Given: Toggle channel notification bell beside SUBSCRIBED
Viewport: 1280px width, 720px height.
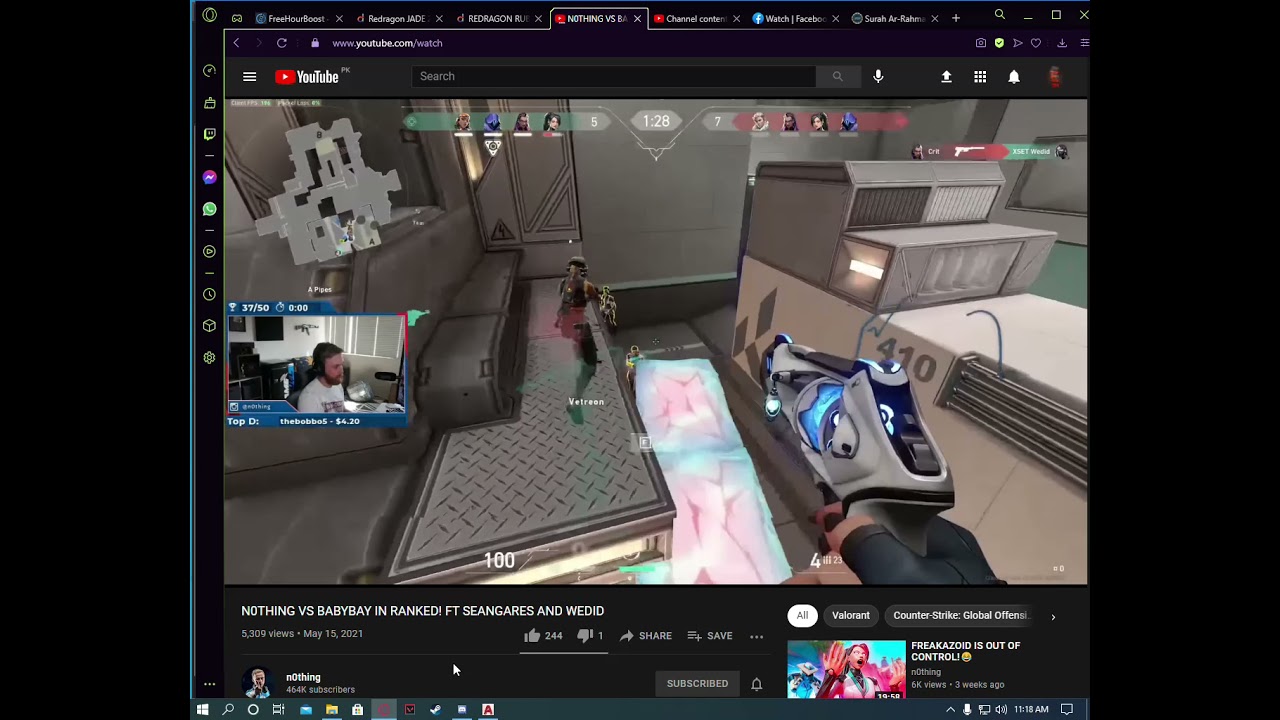Looking at the screenshot, I should coord(757,684).
